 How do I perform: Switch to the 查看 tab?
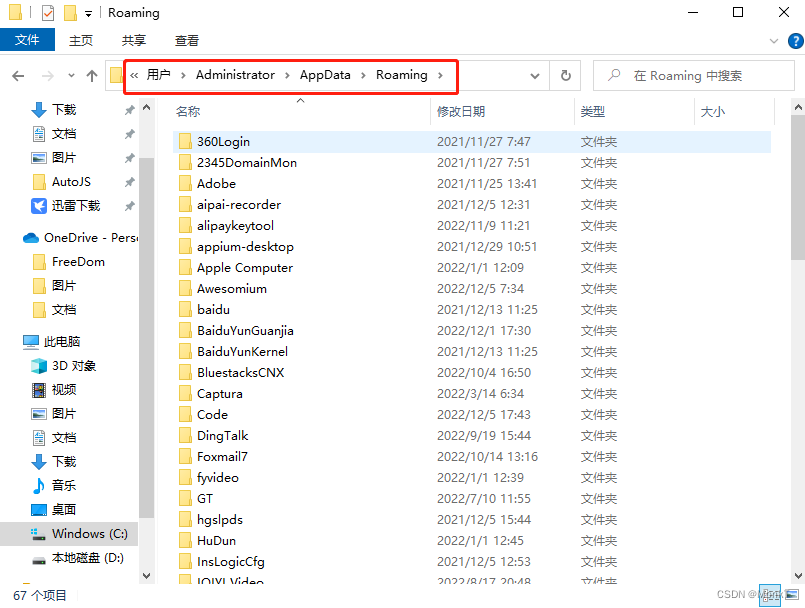[188, 41]
